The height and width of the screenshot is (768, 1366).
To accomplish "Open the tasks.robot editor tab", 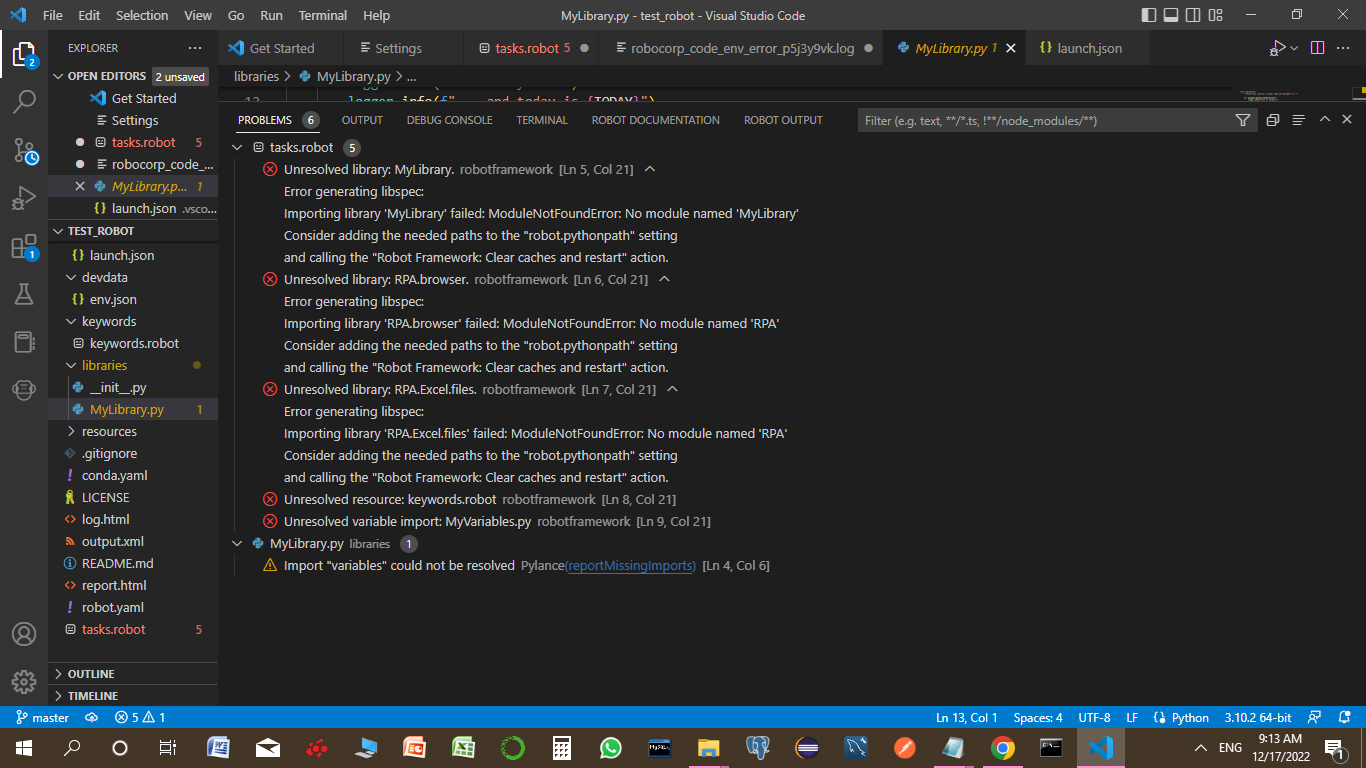I will pos(531,48).
